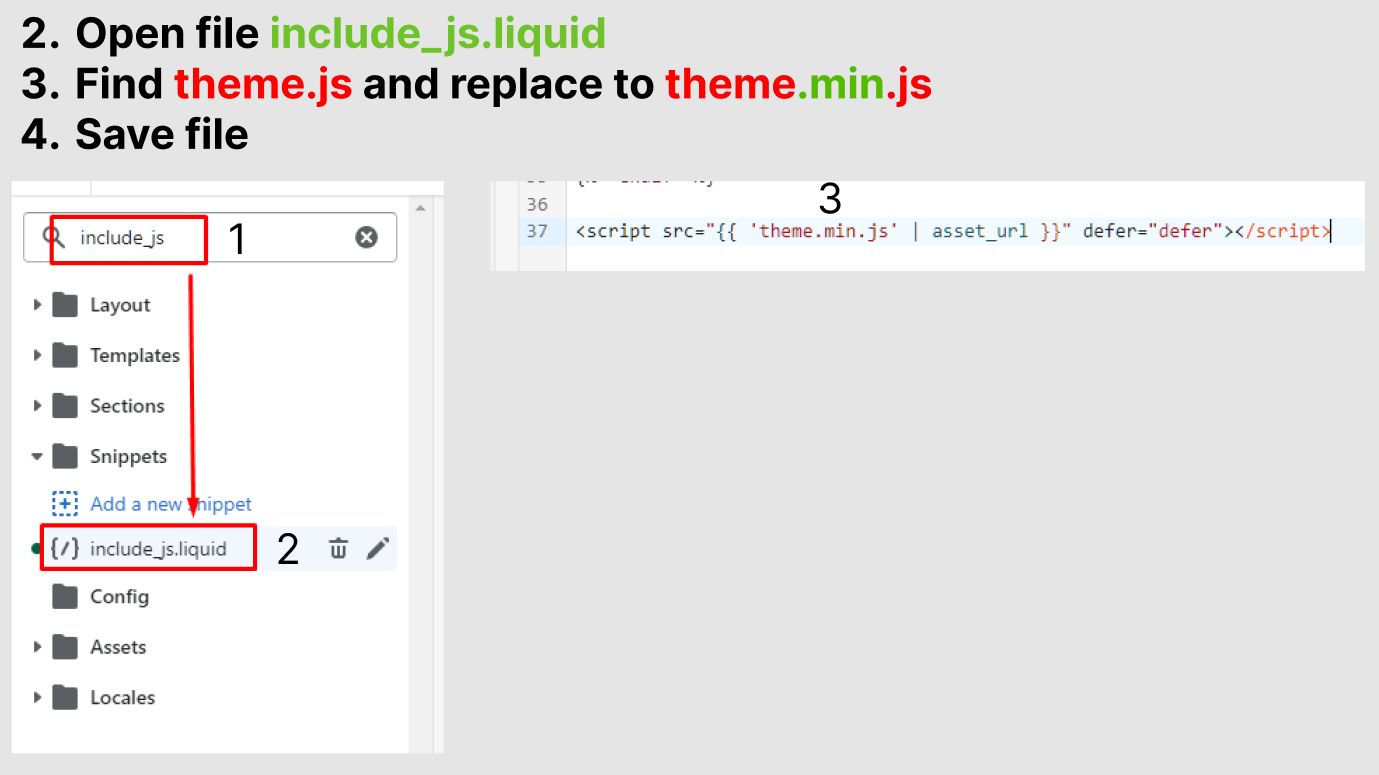This screenshot has width=1379, height=775.
Task: Expand the Locales folder arrow
Action: point(37,697)
